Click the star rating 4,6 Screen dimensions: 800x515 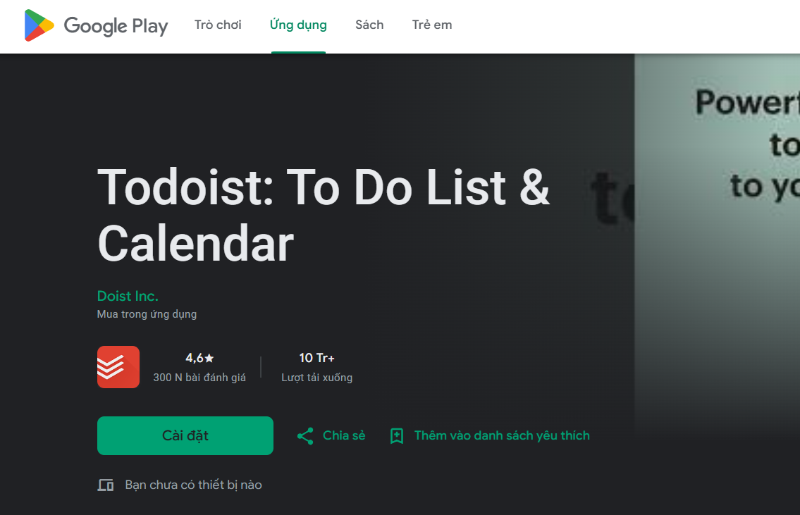[199, 358]
